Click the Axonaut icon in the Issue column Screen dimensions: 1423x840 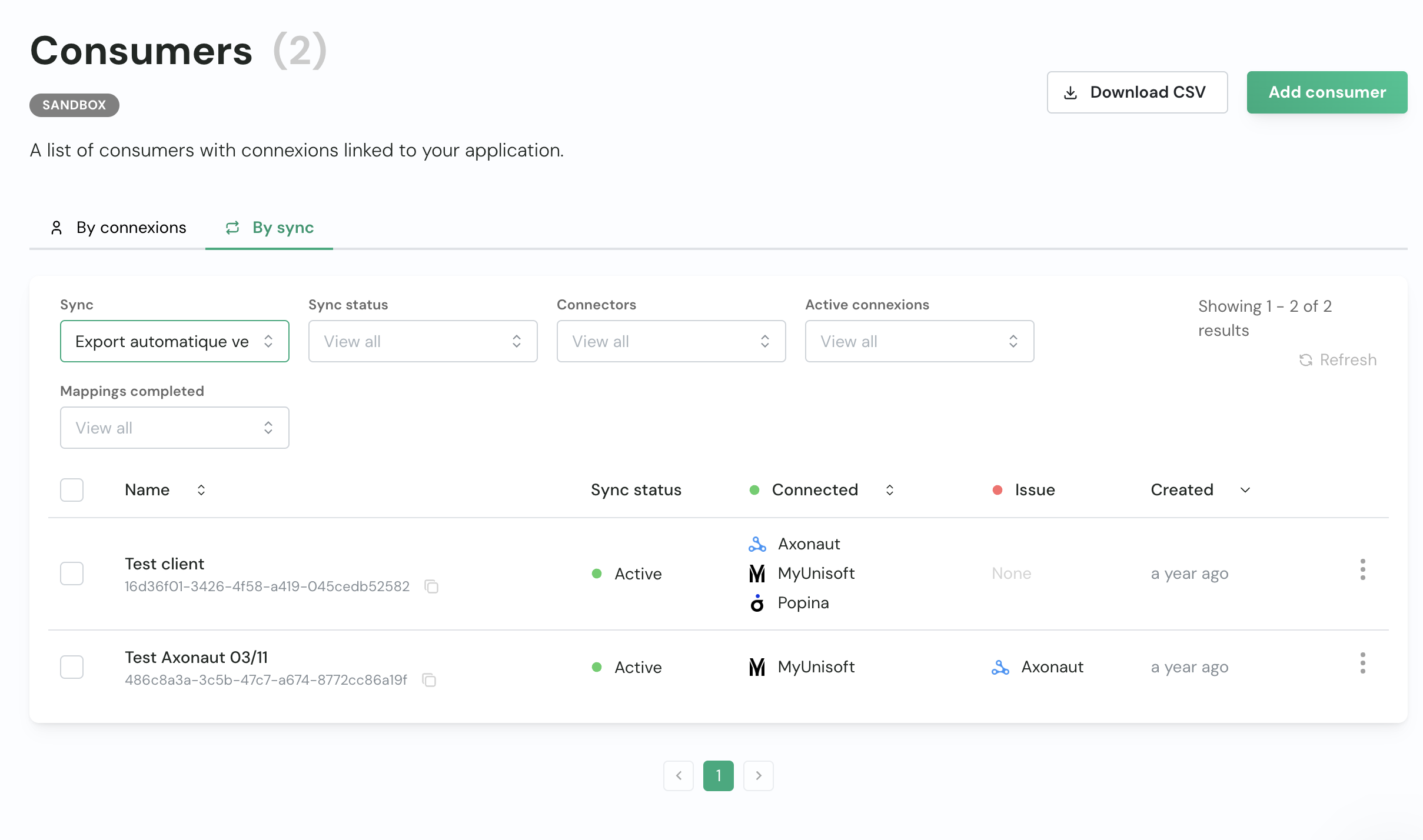tap(1000, 667)
